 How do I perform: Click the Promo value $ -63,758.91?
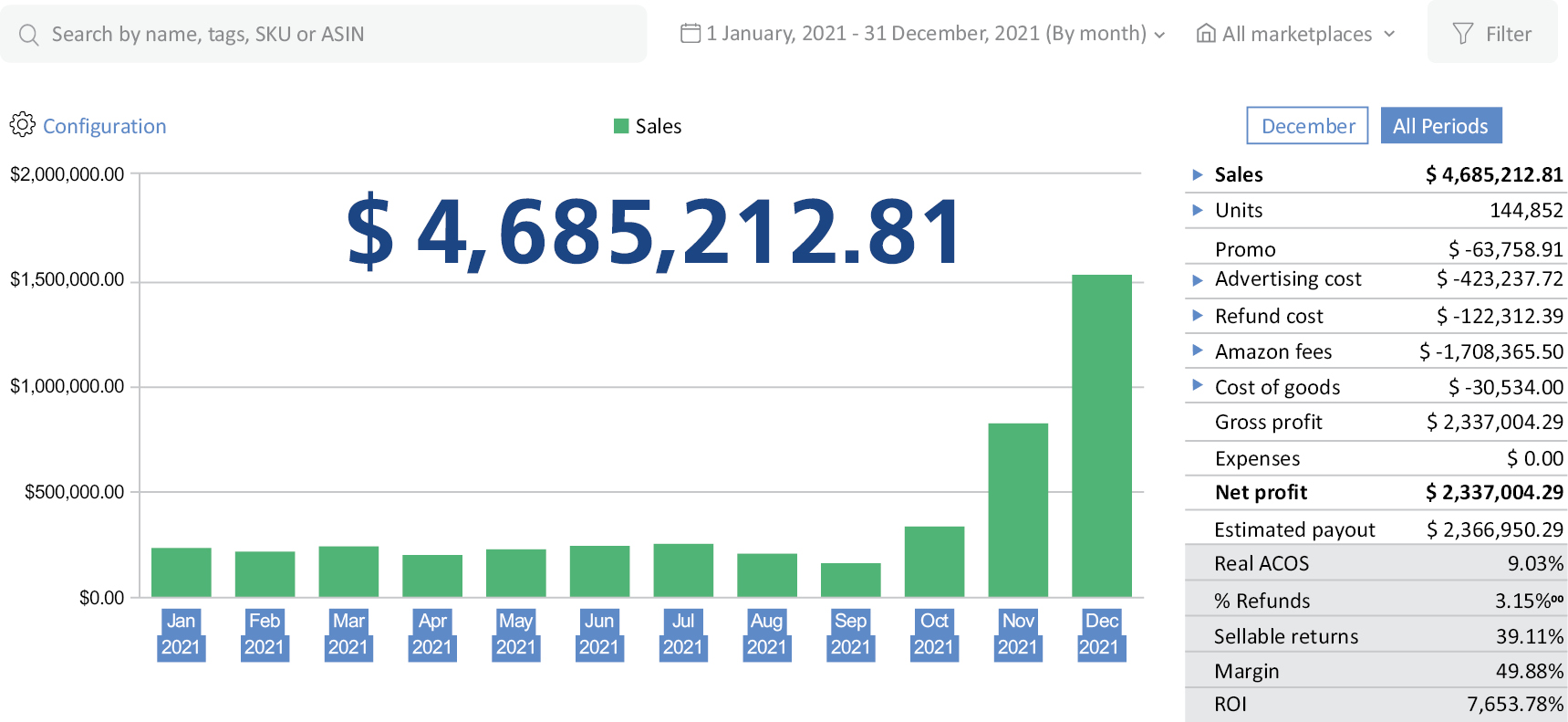pos(1505,249)
